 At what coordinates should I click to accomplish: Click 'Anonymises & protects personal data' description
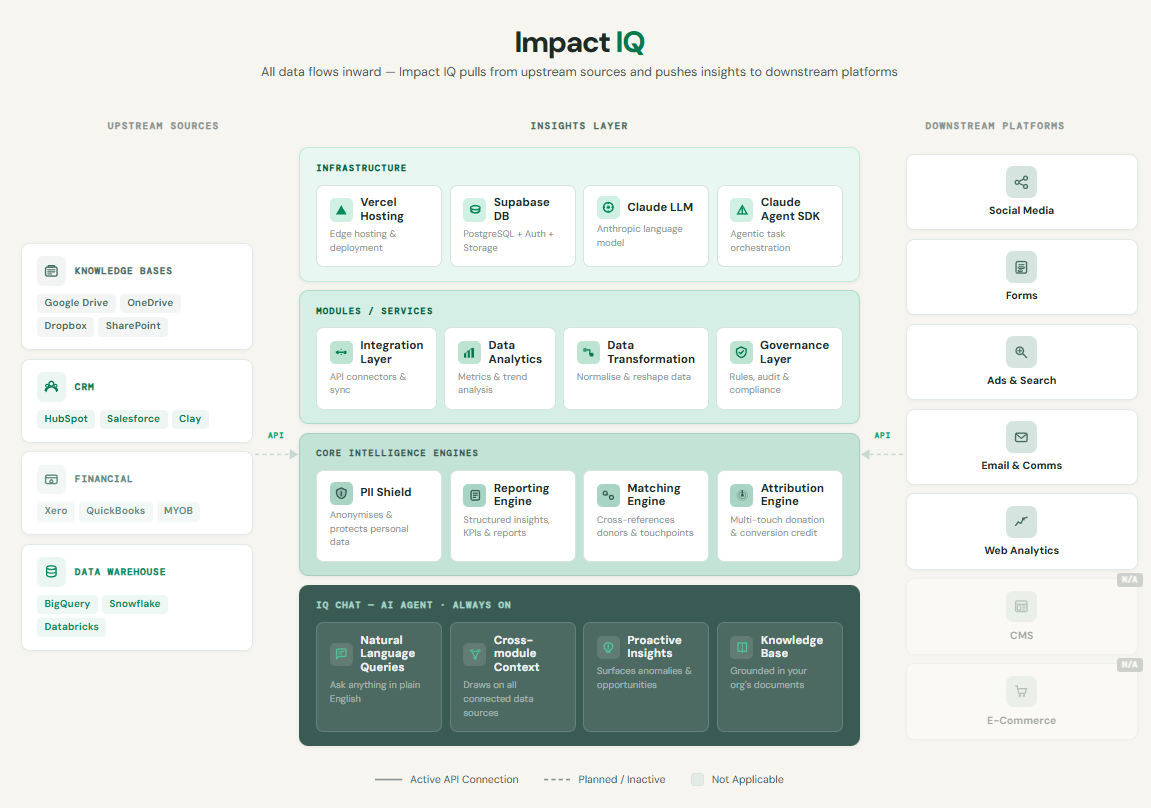pyautogui.click(x=368, y=528)
